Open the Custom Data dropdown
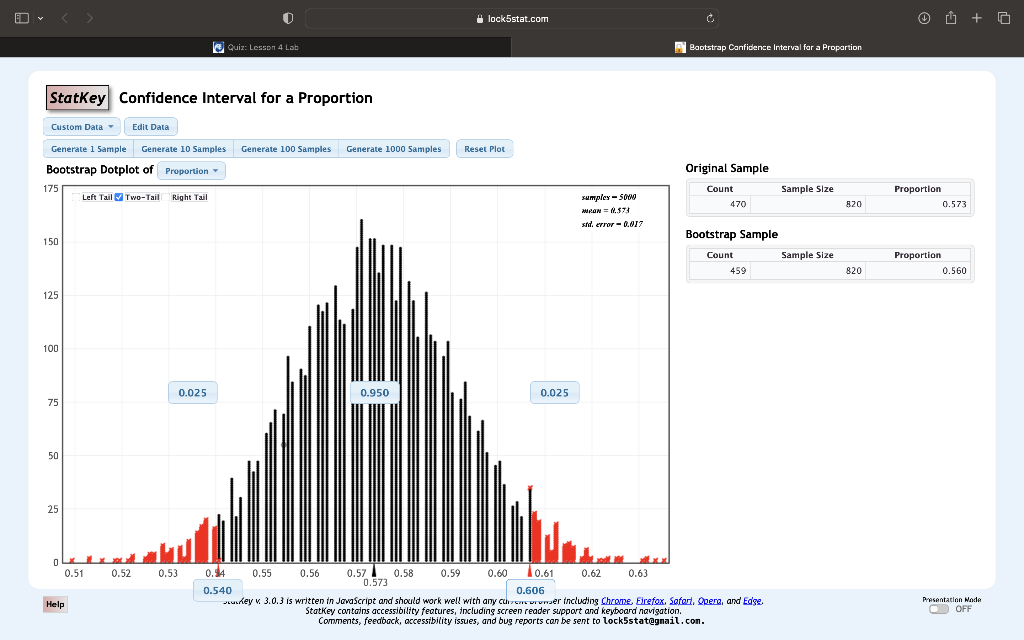The image size is (1024, 640). 81,126
